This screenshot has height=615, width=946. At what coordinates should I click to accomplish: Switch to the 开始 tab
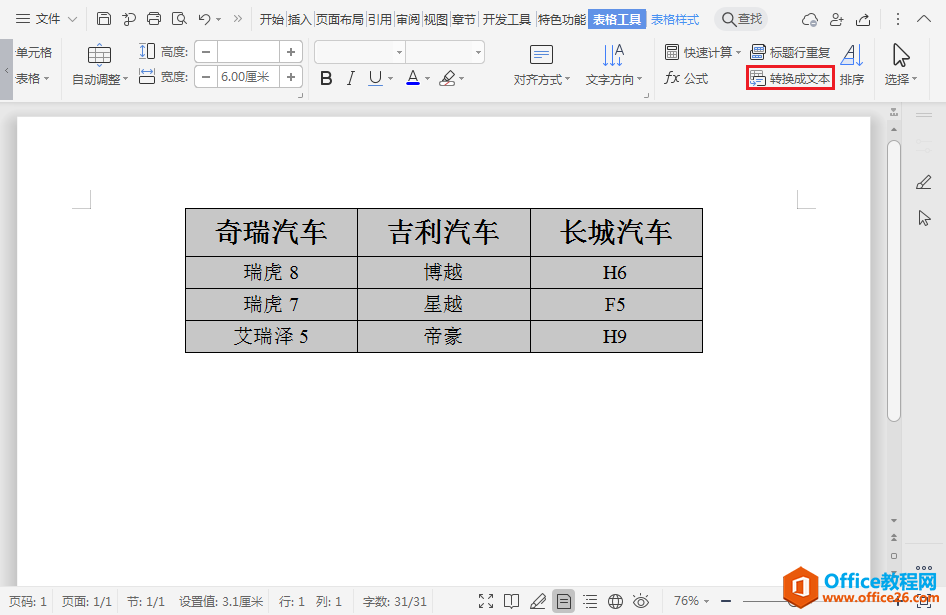click(271, 20)
